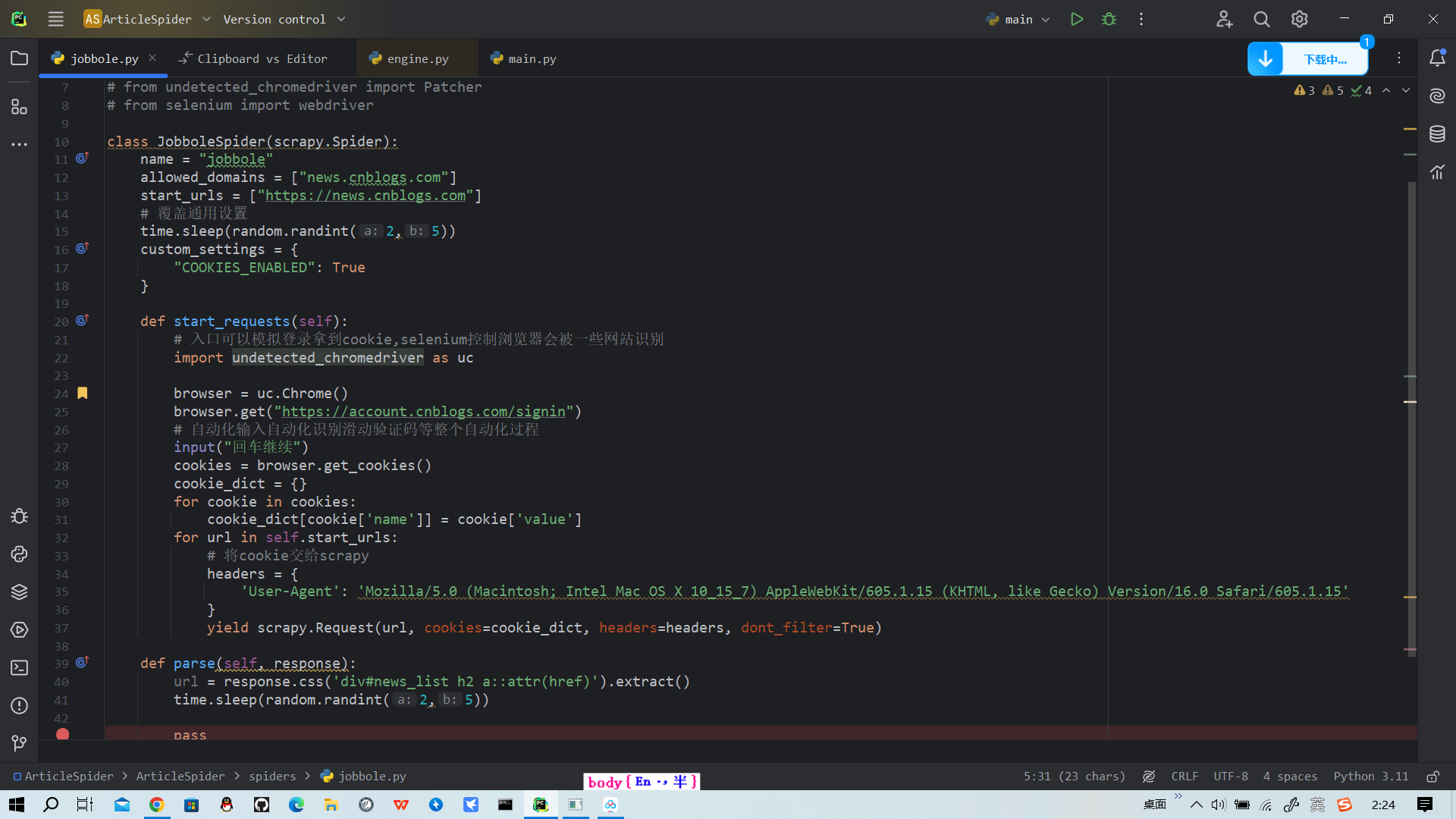The height and width of the screenshot is (819, 1456).
Task: Open the Structure tool window icon
Action: point(20,107)
